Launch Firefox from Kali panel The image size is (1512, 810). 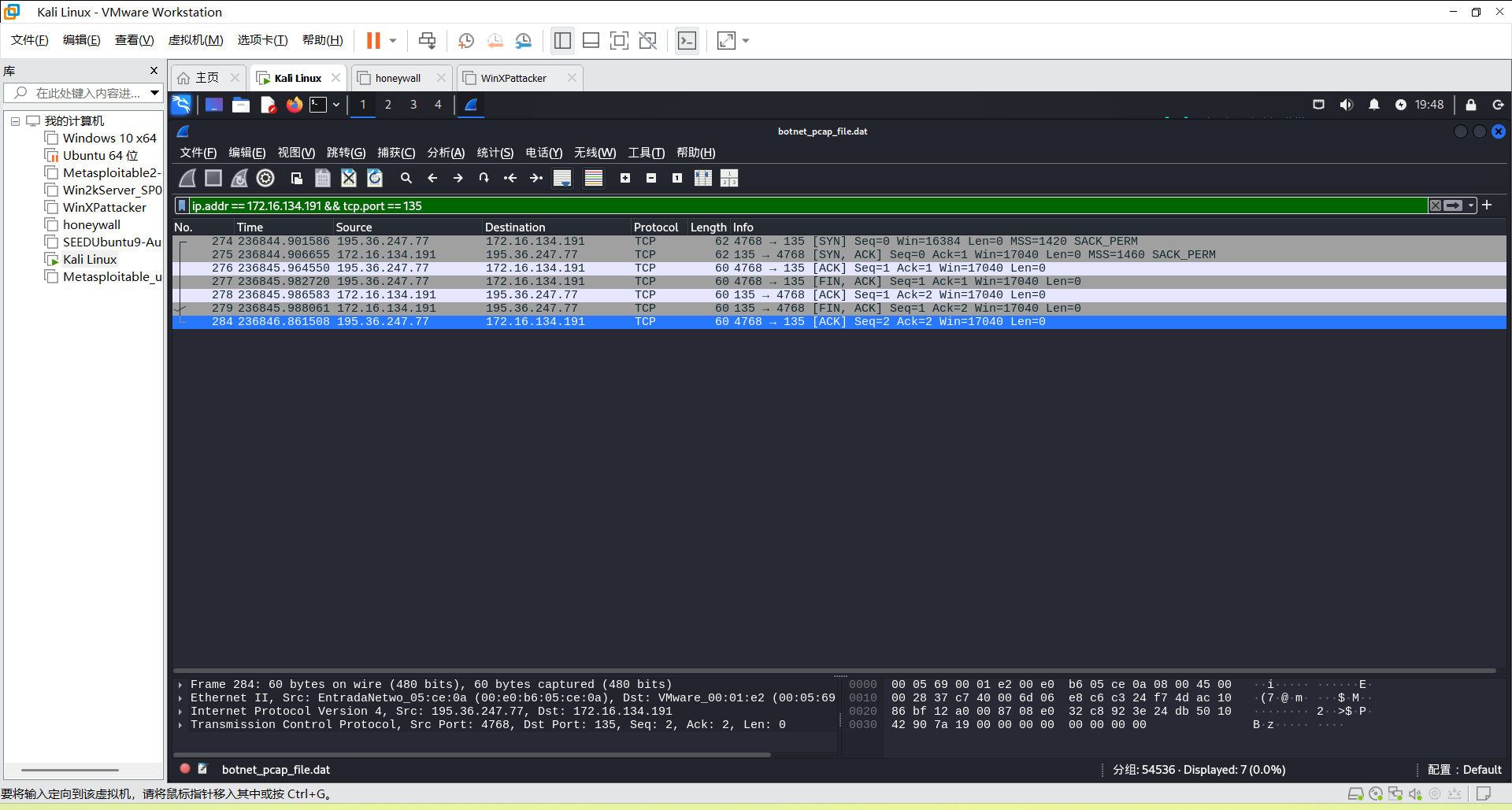coord(295,105)
